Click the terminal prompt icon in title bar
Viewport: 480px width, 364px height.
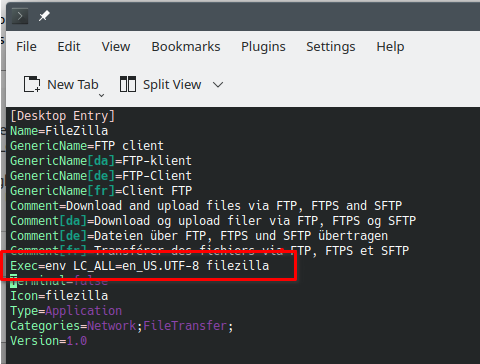coord(20,16)
